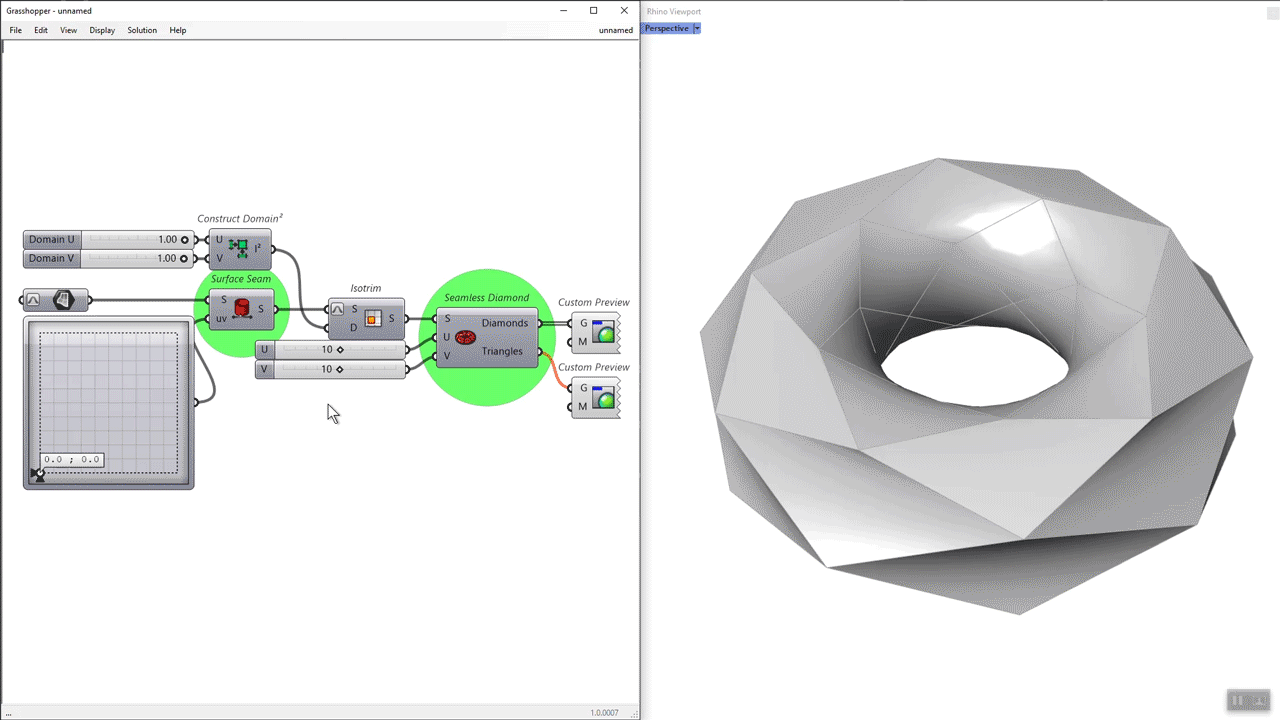
Task: Select the Seamless Diamond torus icon
Action: (465, 337)
